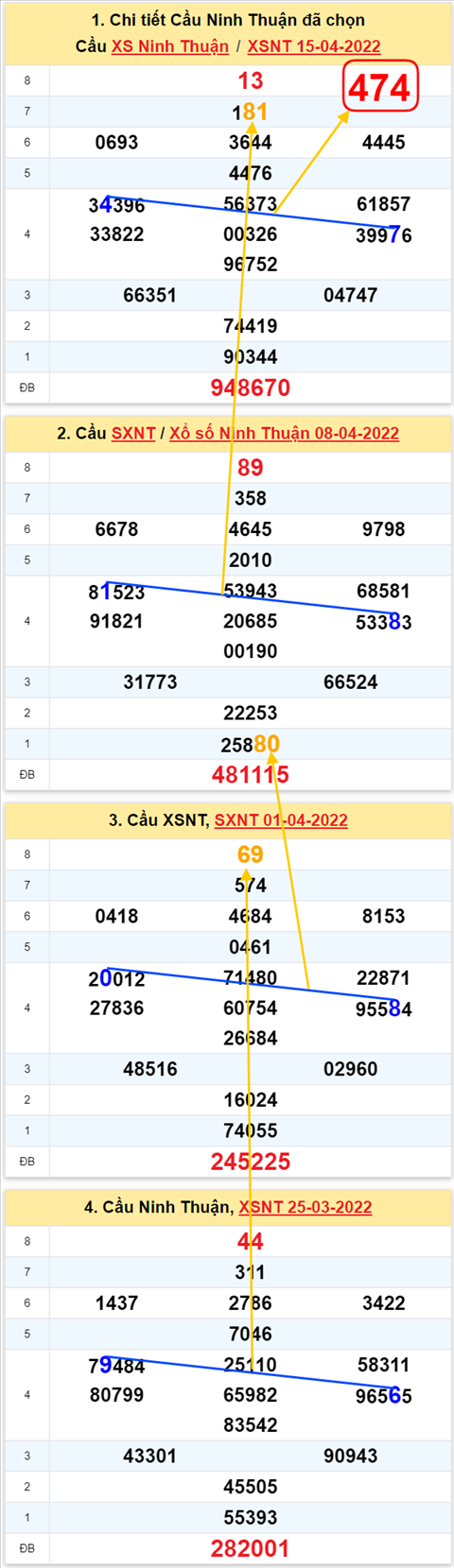
Task: Click the number 80799
Action: [116, 1395]
